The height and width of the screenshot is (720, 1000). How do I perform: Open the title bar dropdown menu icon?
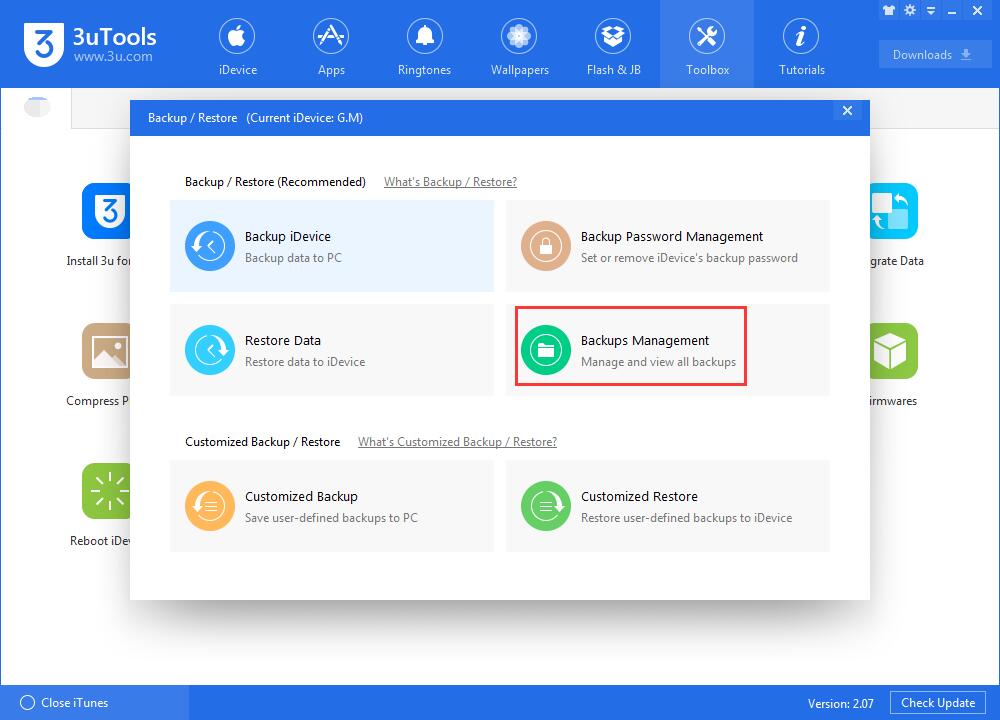(x=931, y=11)
